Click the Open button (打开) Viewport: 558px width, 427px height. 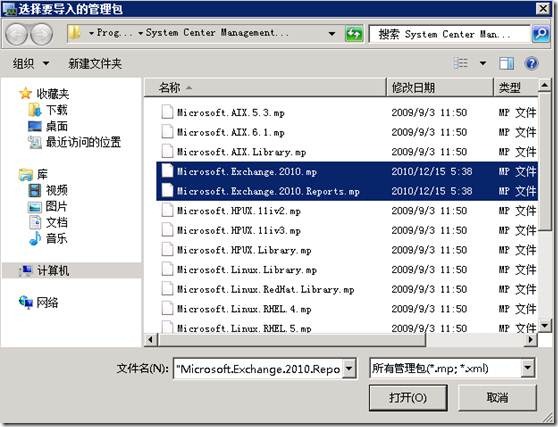408,397
